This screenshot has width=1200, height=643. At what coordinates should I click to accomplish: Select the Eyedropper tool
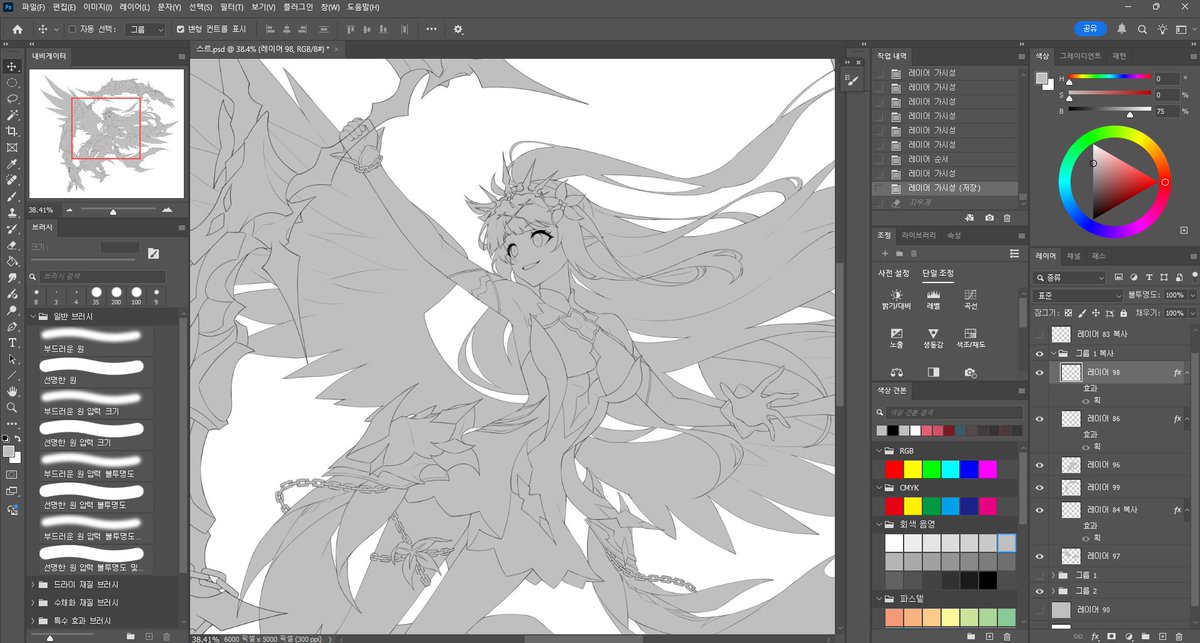12,164
